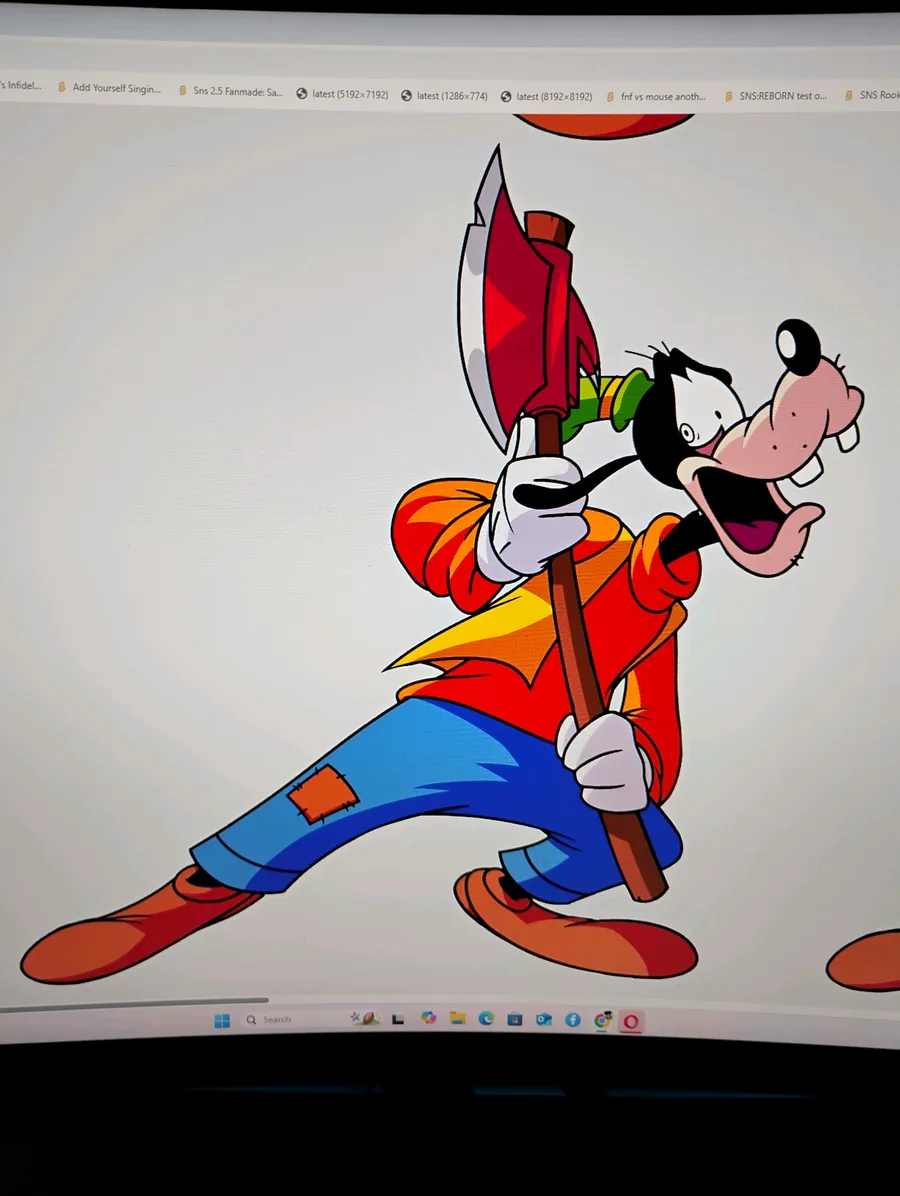Screen dimensions: 900x1196
Task: Open File Explorer from the taskbar
Action: coord(457,1018)
